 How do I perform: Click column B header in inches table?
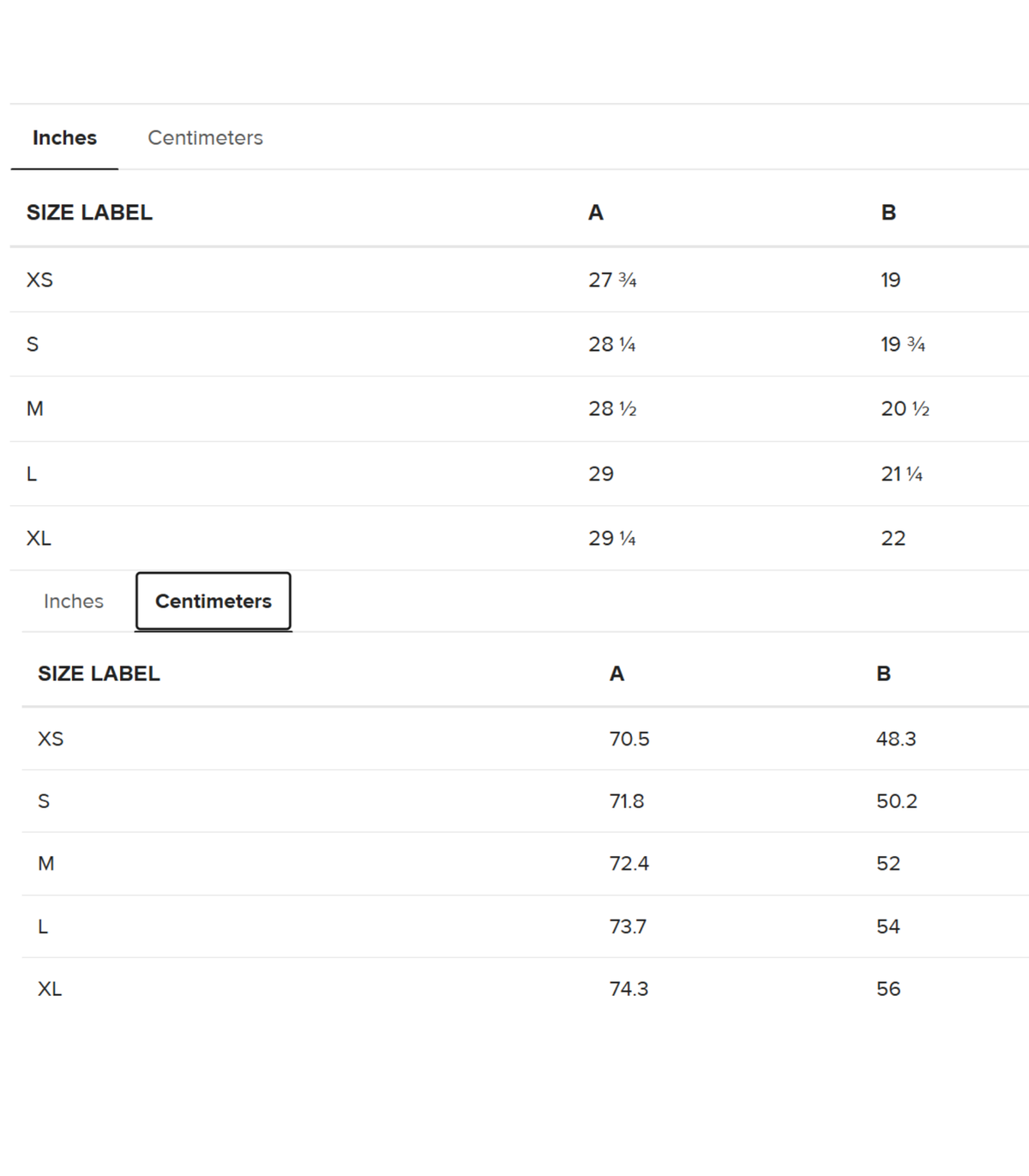[888, 213]
